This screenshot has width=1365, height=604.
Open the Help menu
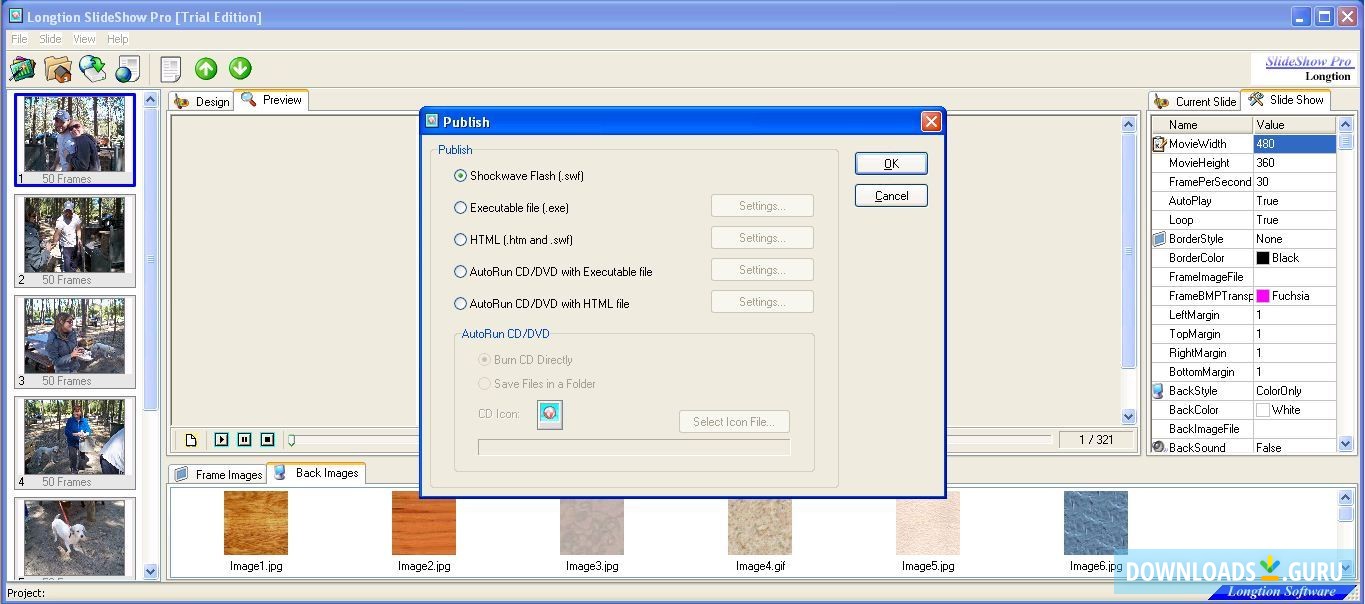[117, 39]
